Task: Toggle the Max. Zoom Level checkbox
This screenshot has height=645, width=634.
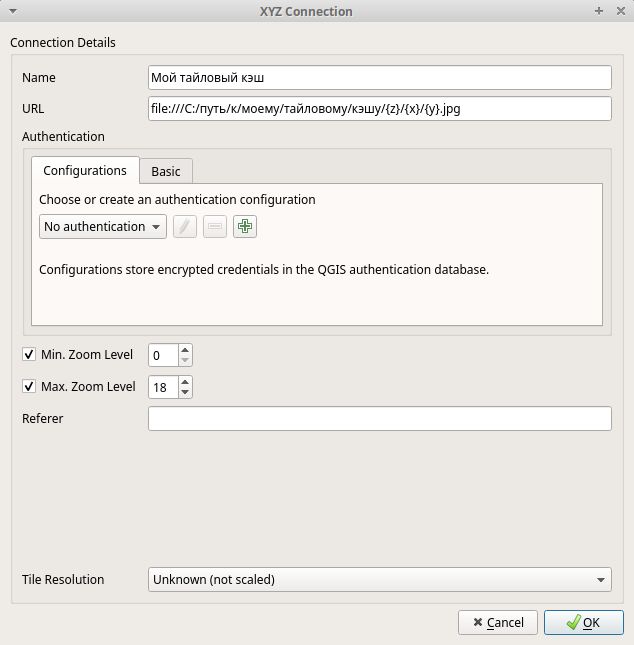Action: pos(29,387)
